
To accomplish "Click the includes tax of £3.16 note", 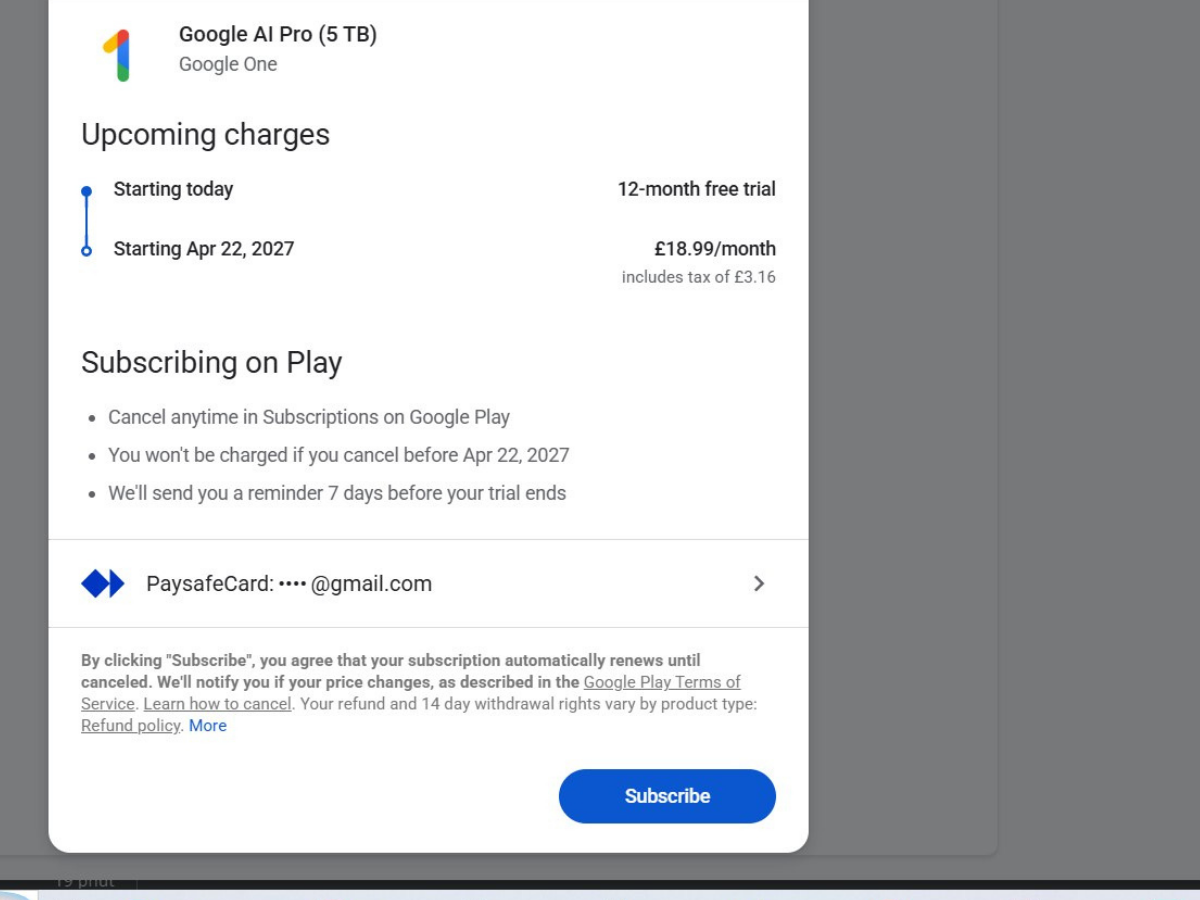I will click(x=698, y=277).
